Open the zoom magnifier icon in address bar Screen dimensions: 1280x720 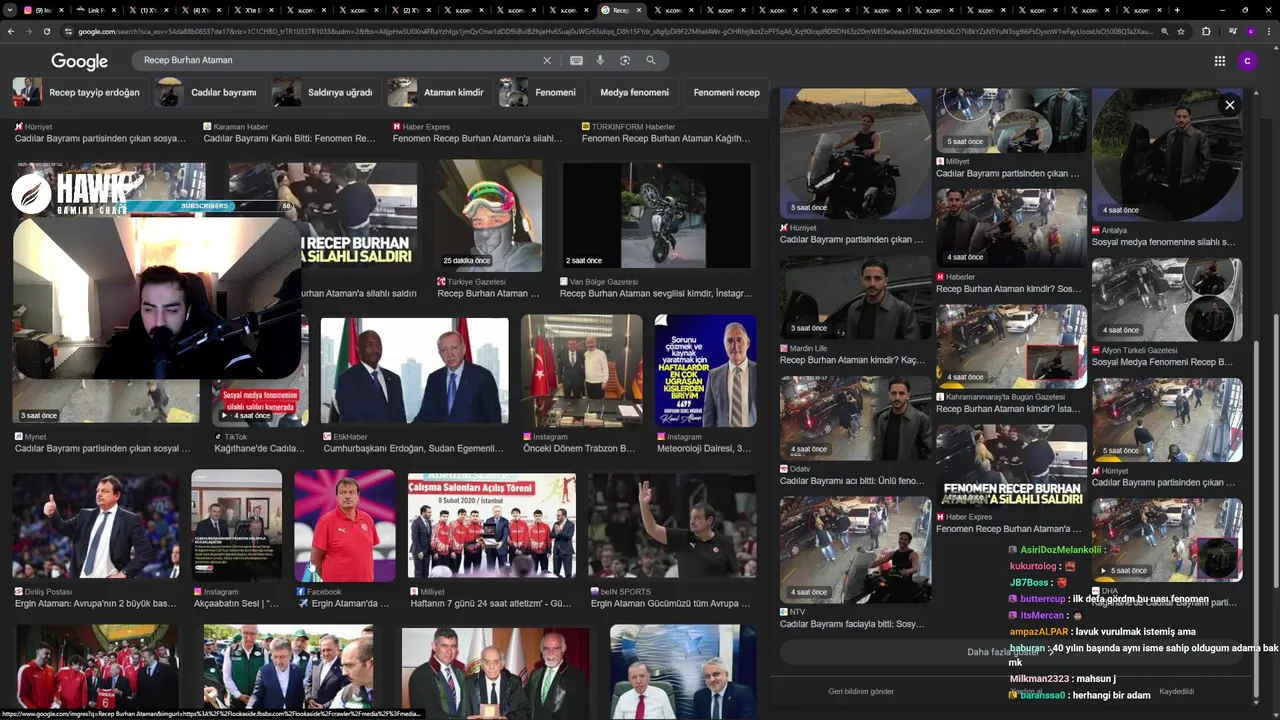1164,31
